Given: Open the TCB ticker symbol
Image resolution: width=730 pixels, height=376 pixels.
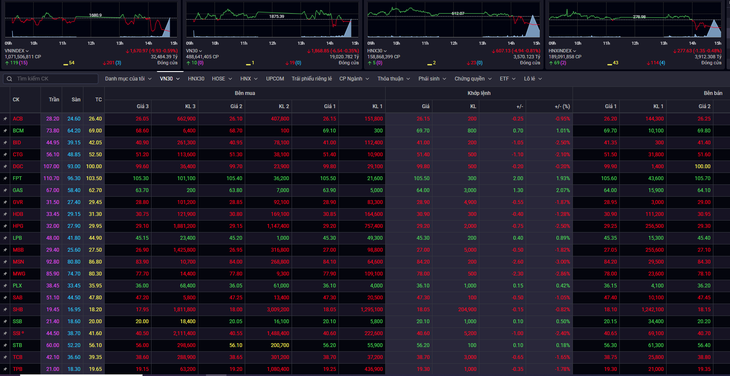Looking at the screenshot, I should coord(18,358).
